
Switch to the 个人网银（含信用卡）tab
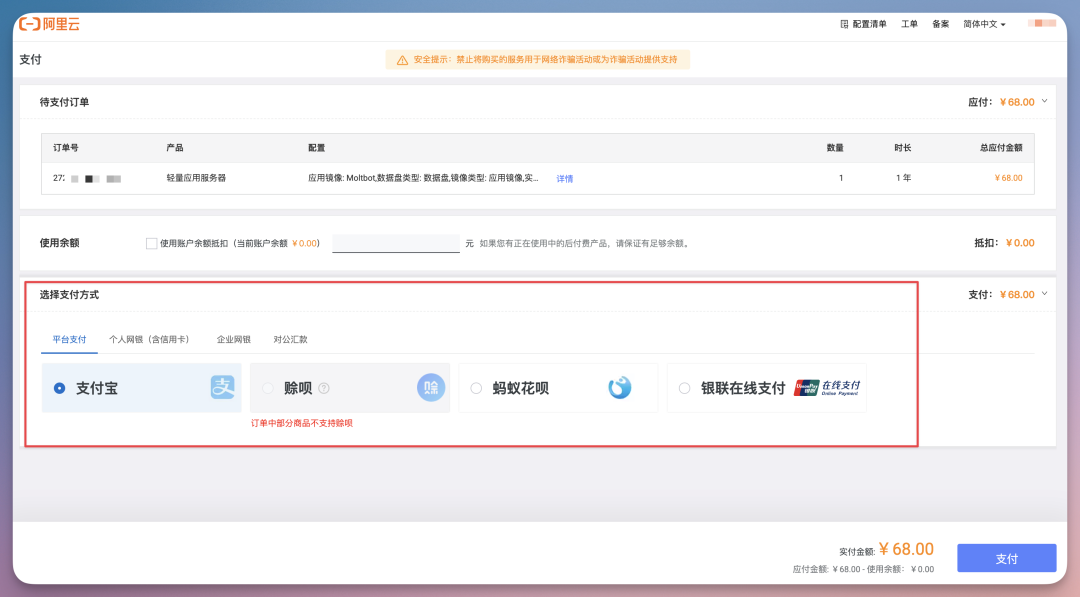149,339
